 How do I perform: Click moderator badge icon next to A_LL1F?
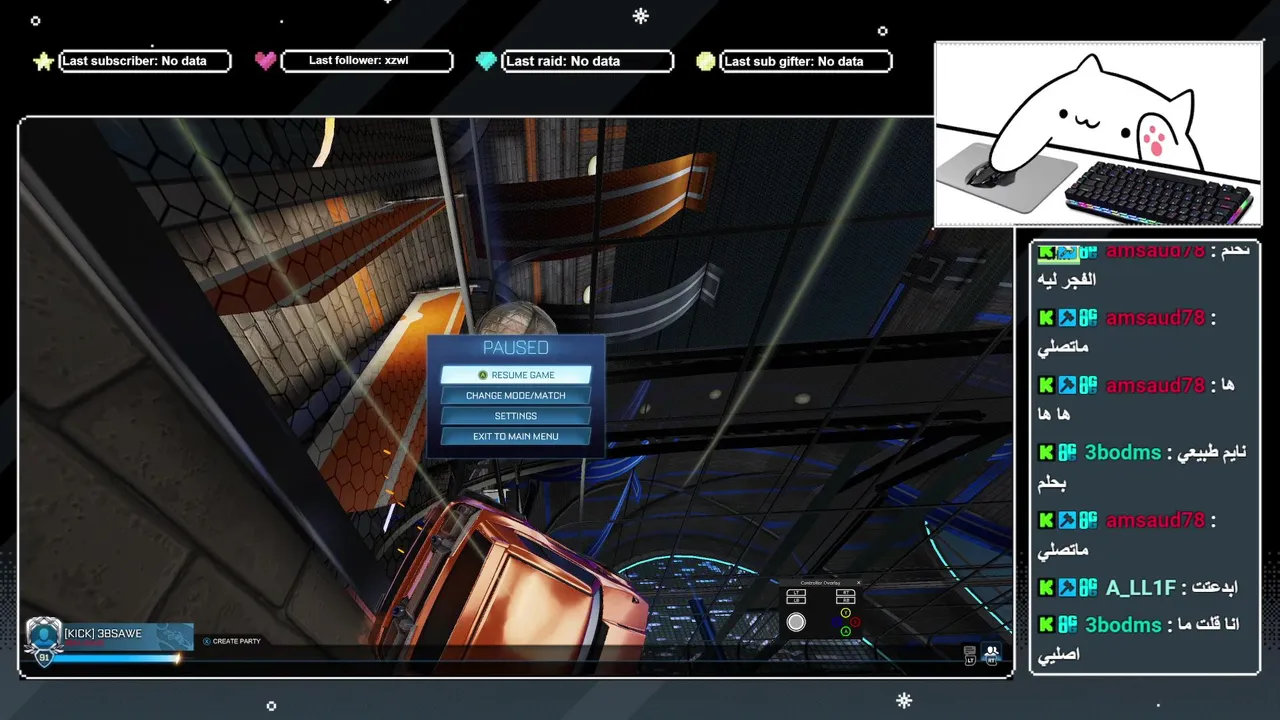(x=1067, y=588)
